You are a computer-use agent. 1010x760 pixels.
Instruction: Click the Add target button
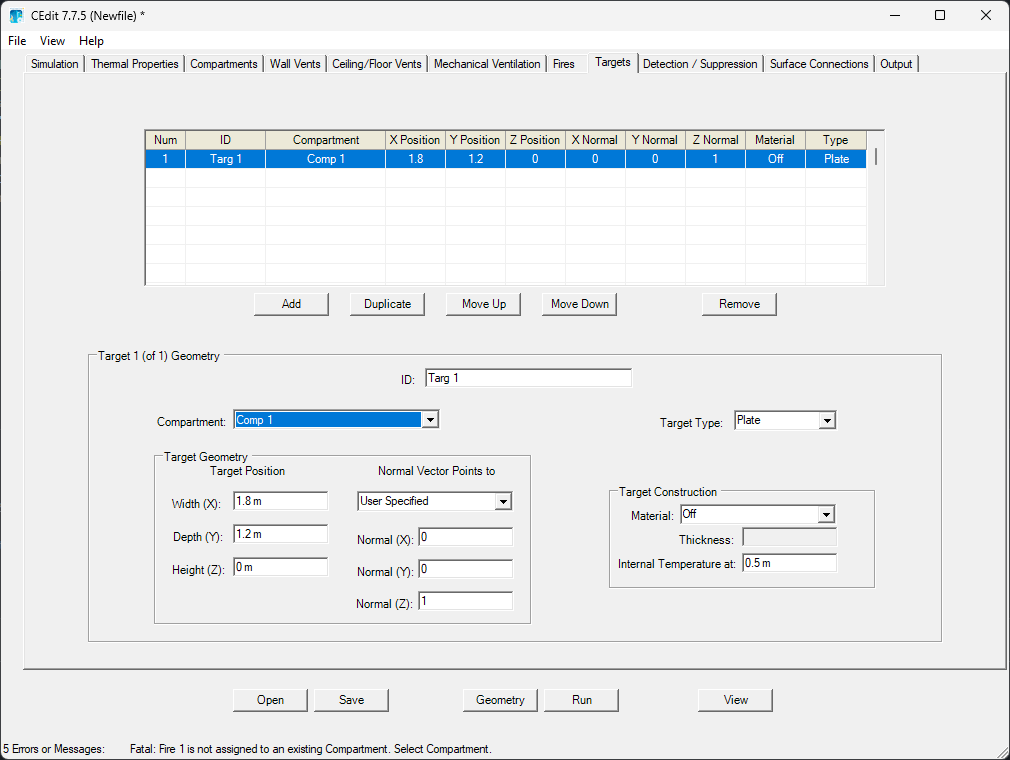[291, 304]
